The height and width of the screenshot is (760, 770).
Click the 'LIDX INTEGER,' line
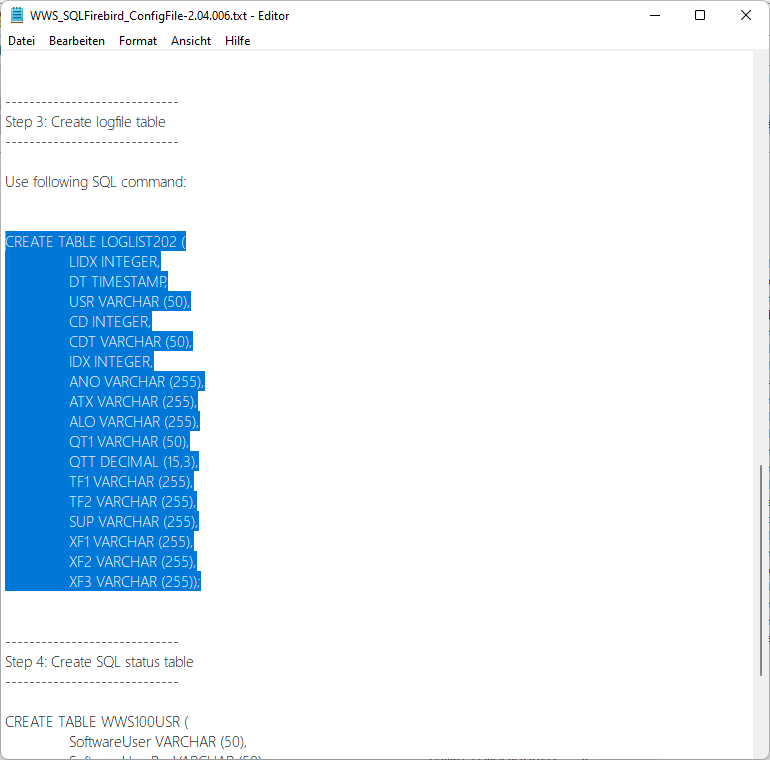(114, 262)
